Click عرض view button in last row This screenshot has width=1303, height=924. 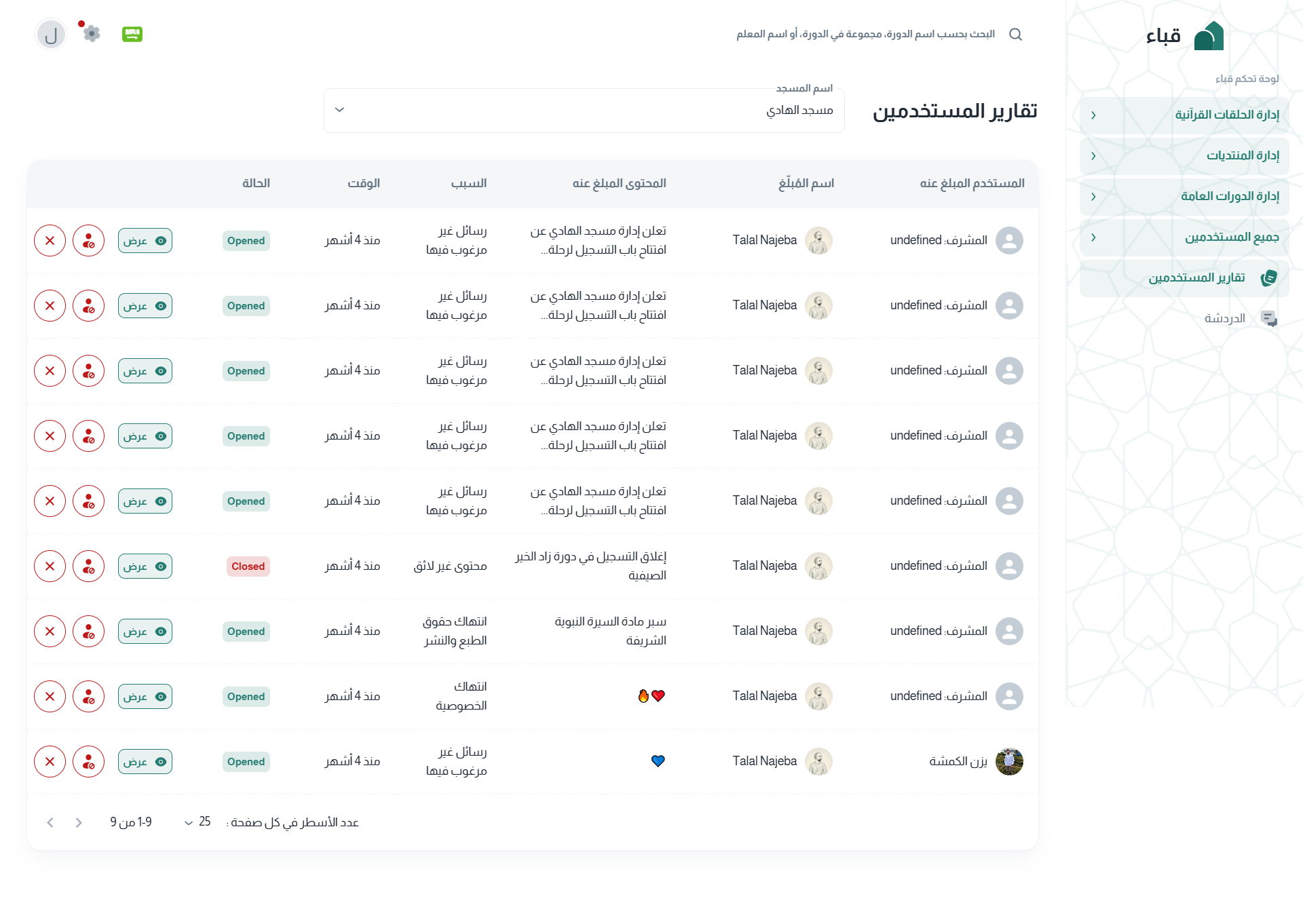coord(145,762)
